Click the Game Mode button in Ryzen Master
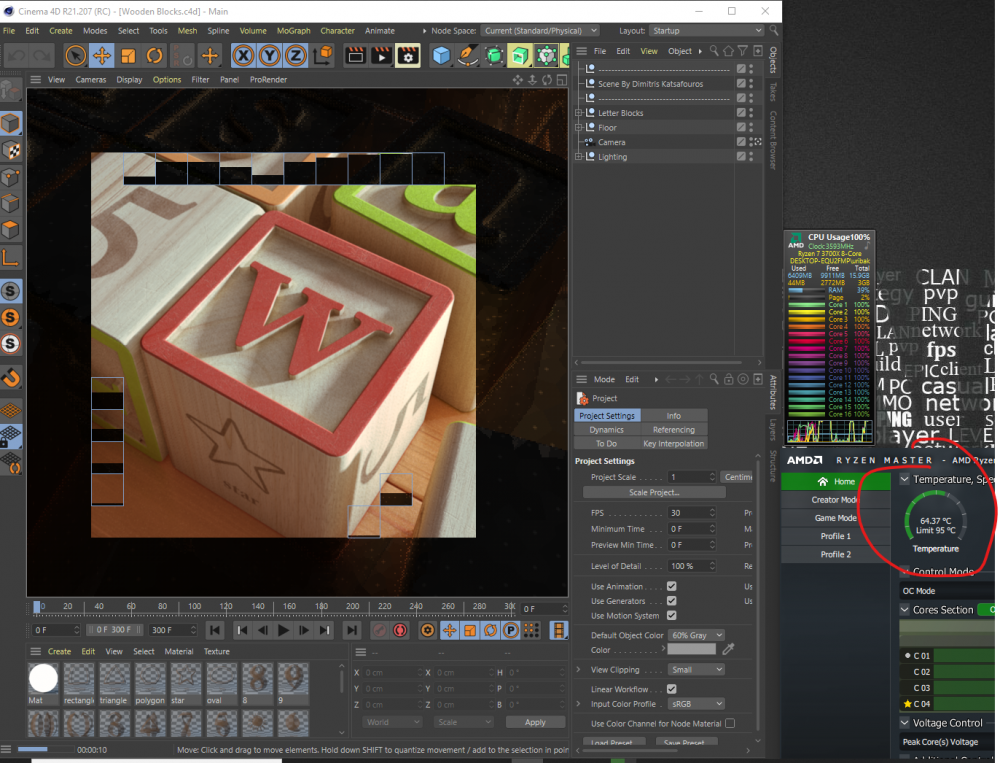Image resolution: width=1000 pixels, height=763 pixels. 834,518
